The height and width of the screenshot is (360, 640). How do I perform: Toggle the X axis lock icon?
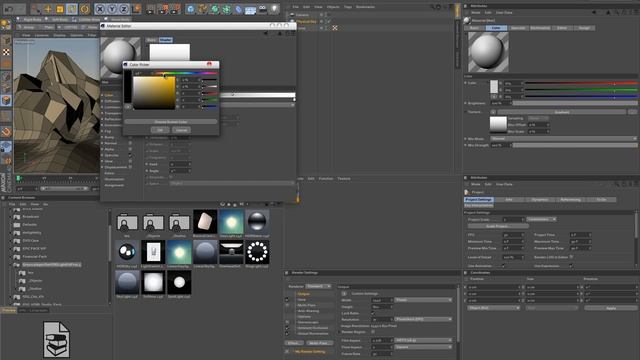100,9
